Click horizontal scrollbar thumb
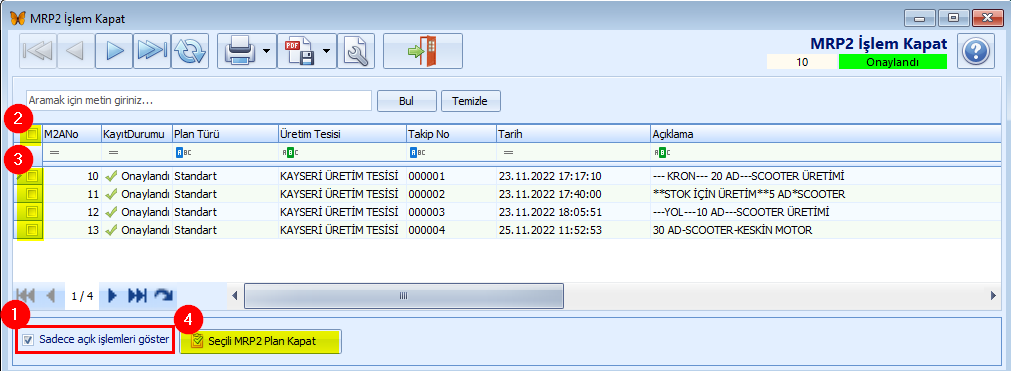The height and width of the screenshot is (371, 1011). point(404,296)
